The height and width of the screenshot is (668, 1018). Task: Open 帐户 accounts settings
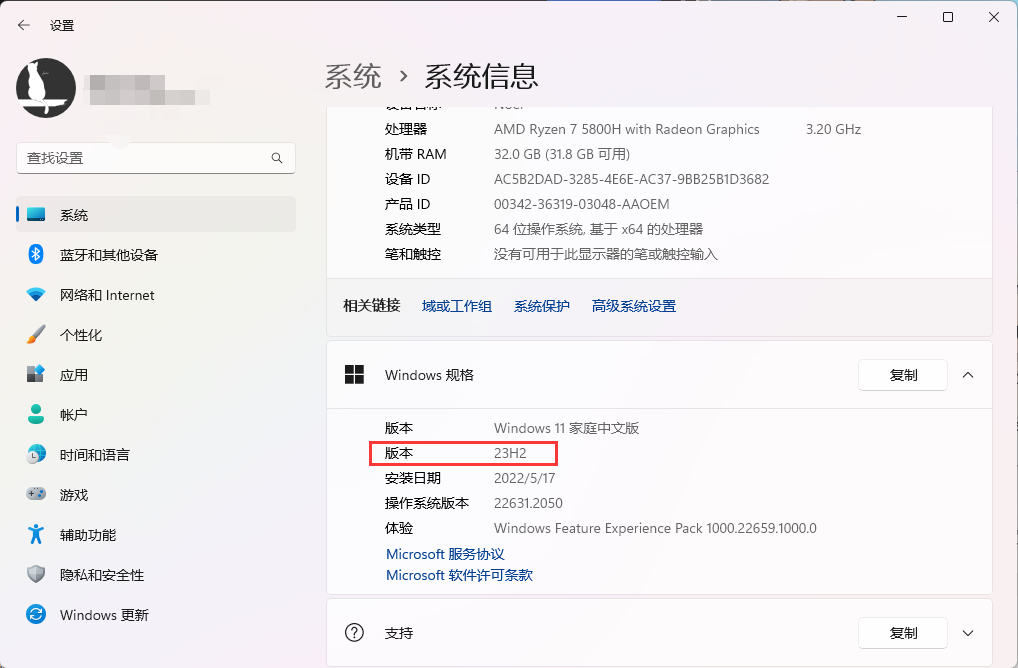[x=73, y=415]
